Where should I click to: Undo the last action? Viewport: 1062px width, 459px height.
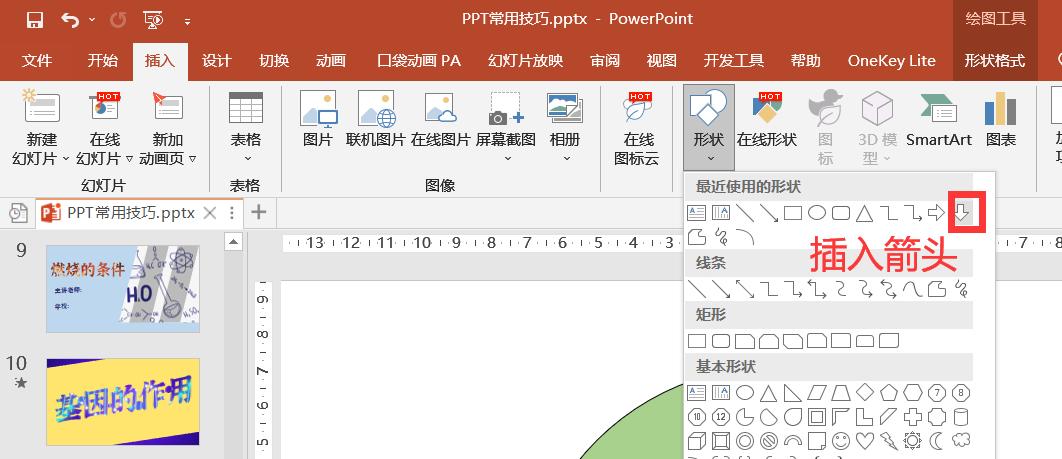pos(70,20)
